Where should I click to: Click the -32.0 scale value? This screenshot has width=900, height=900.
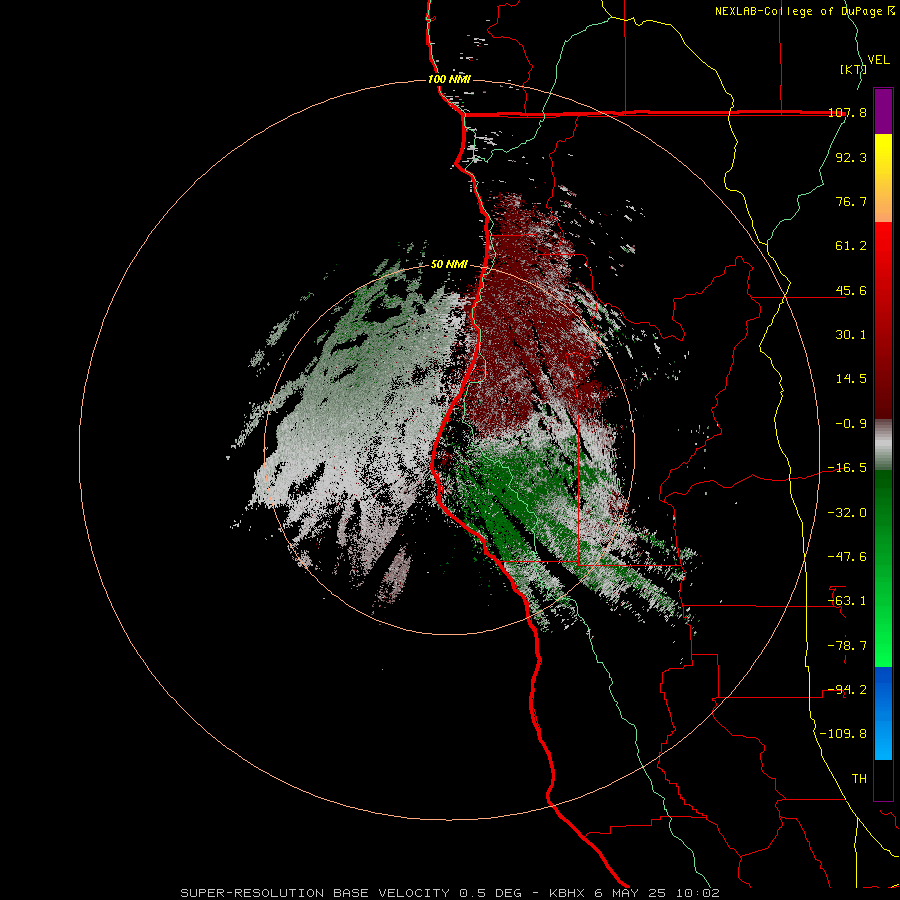coord(847,513)
